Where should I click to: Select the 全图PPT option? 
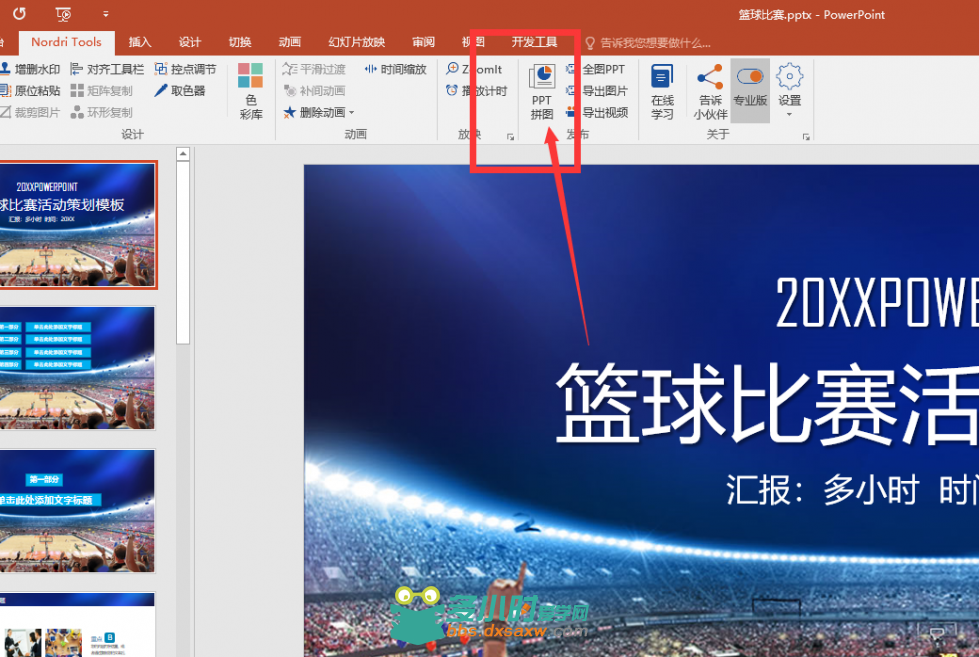595,69
